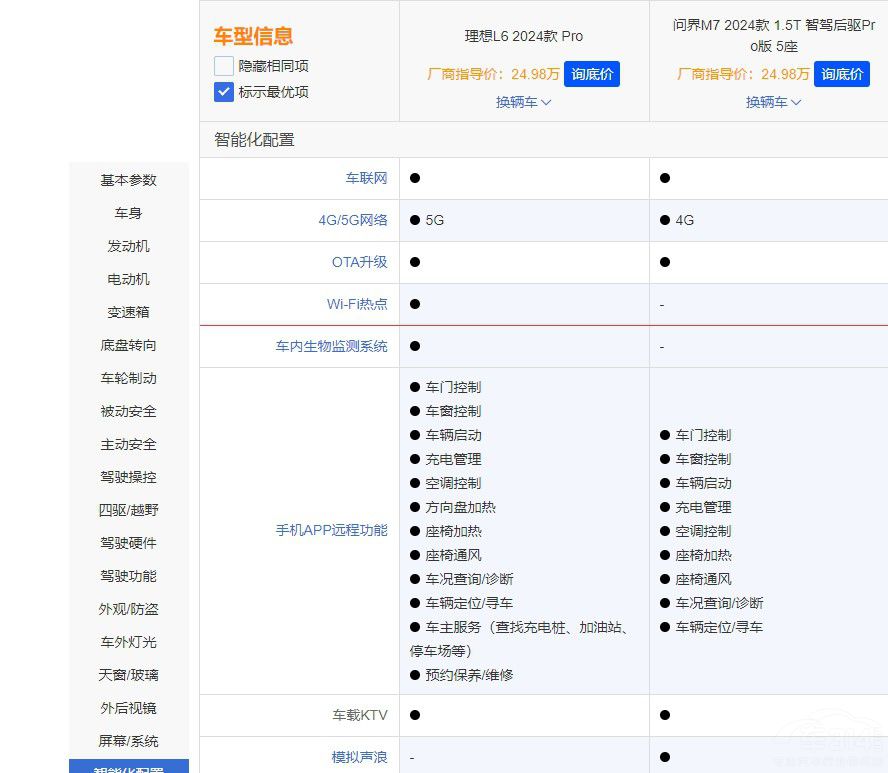Expand the 换辆车 dropdown under 理想L6
This screenshot has width=888, height=773.
[x=523, y=102]
